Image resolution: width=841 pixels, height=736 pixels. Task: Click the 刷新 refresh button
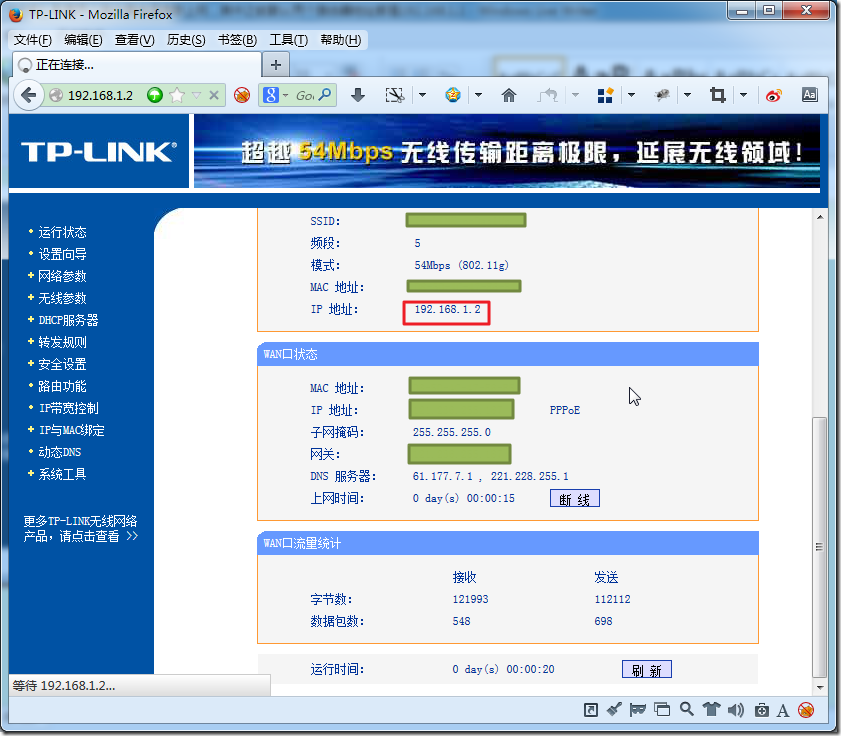click(x=646, y=669)
